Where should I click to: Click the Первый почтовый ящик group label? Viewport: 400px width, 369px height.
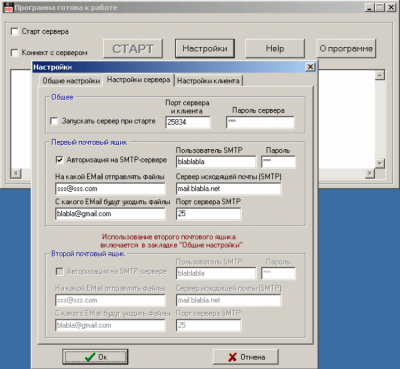click(89, 142)
